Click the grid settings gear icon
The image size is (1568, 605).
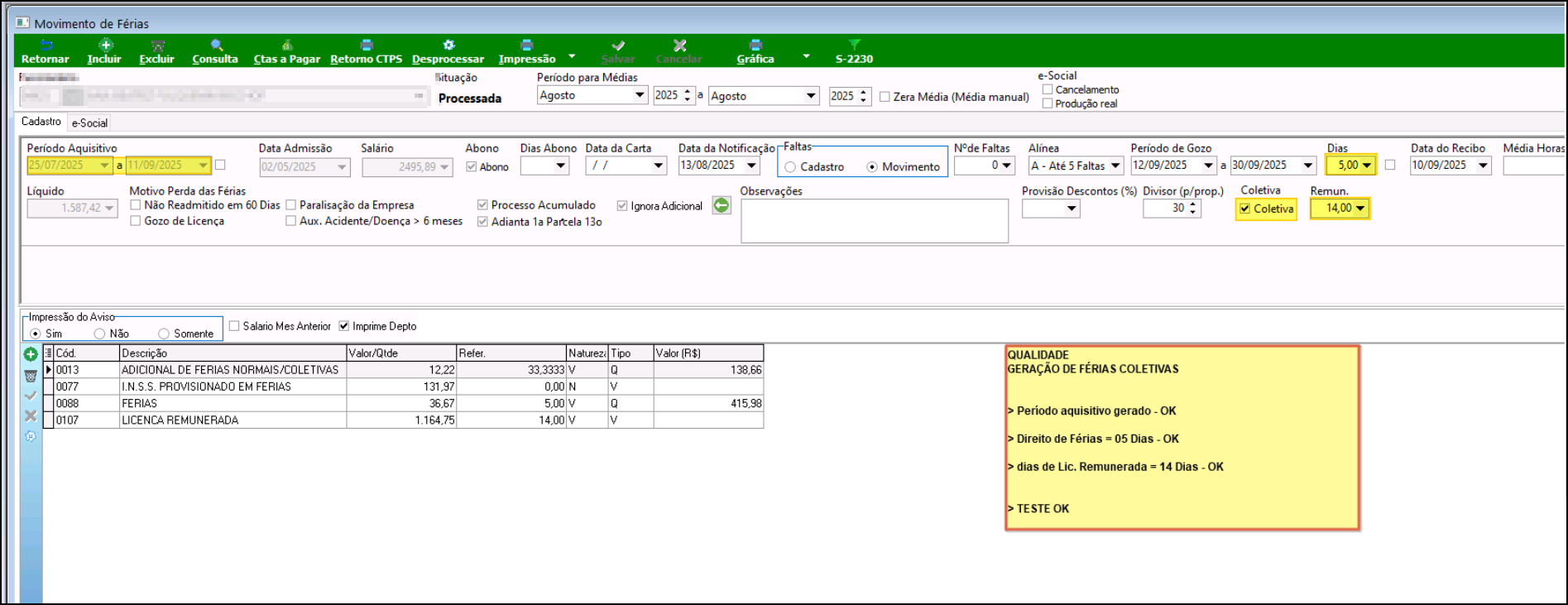[x=31, y=436]
